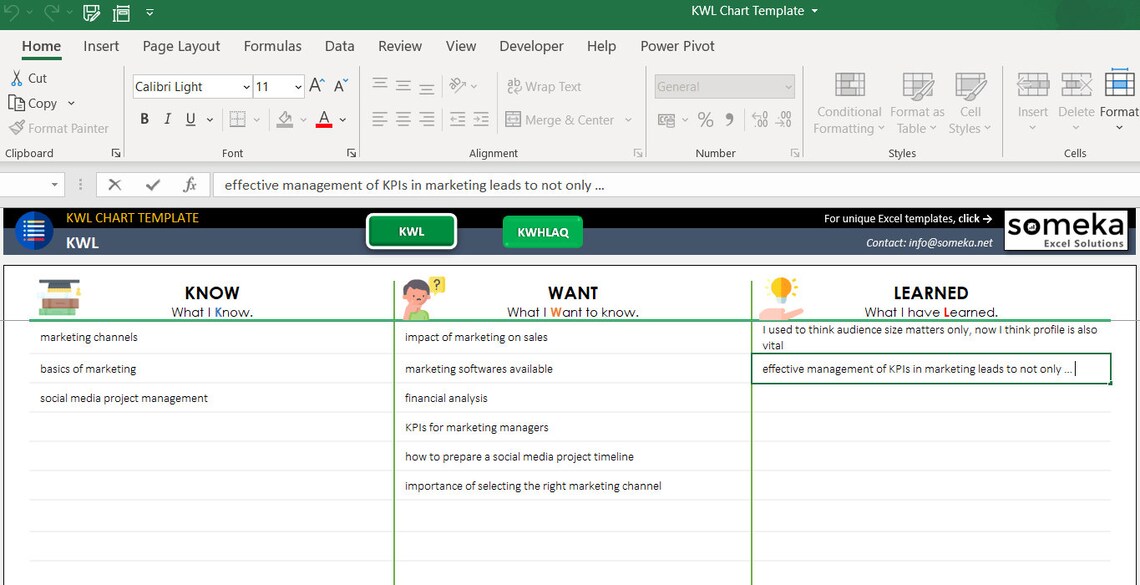Open the Data ribbon tab
The height and width of the screenshot is (585, 1140).
[x=339, y=46]
